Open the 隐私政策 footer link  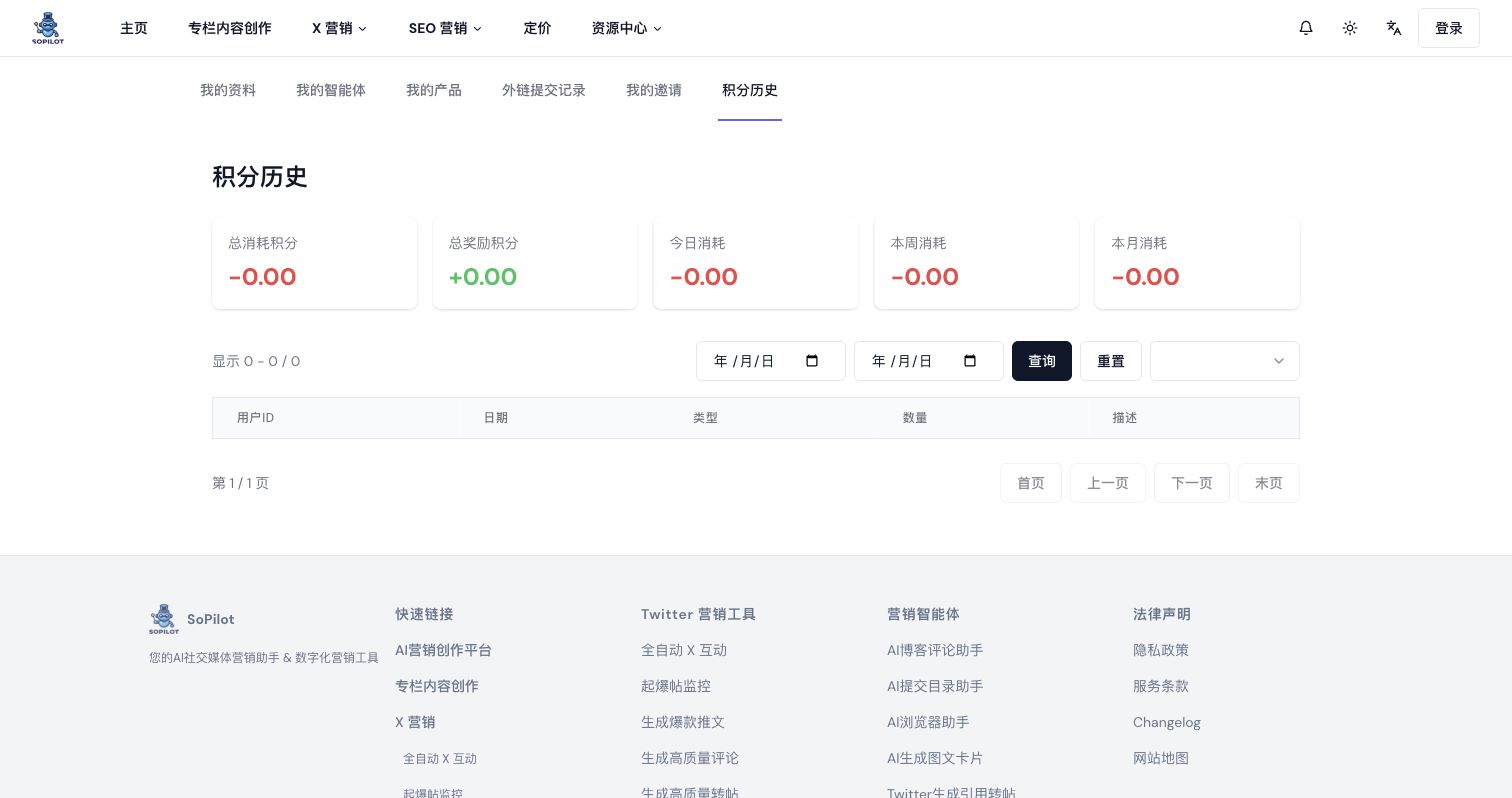(1161, 650)
